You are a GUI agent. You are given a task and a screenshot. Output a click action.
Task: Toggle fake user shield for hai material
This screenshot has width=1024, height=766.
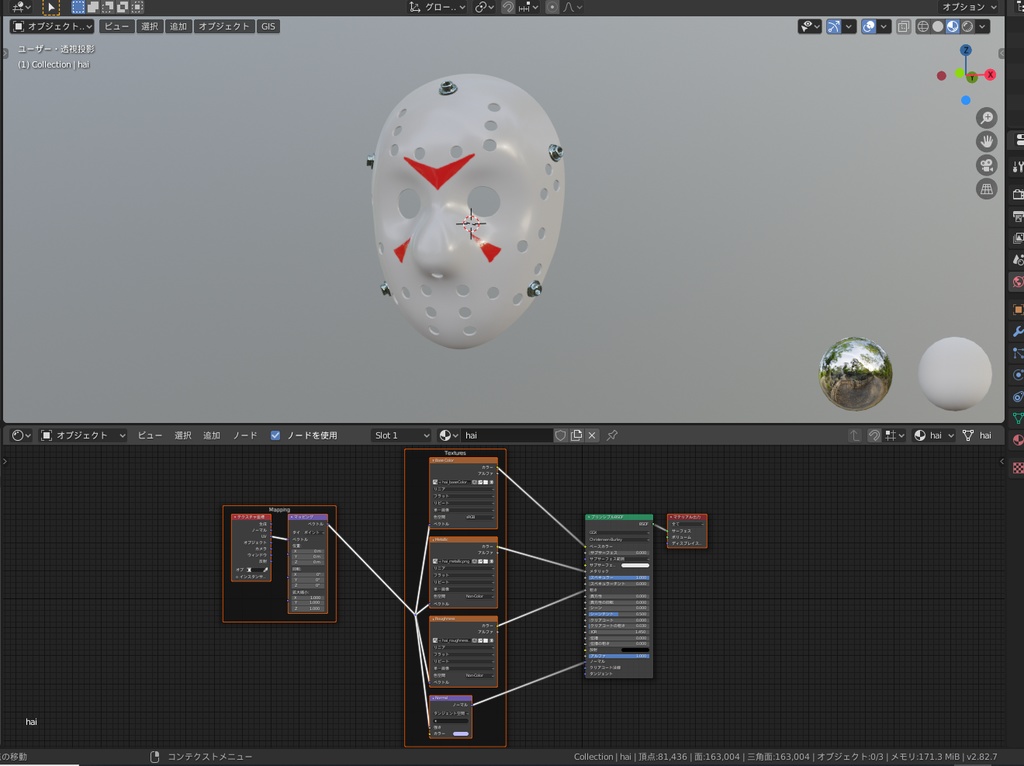click(x=560, y=435)
